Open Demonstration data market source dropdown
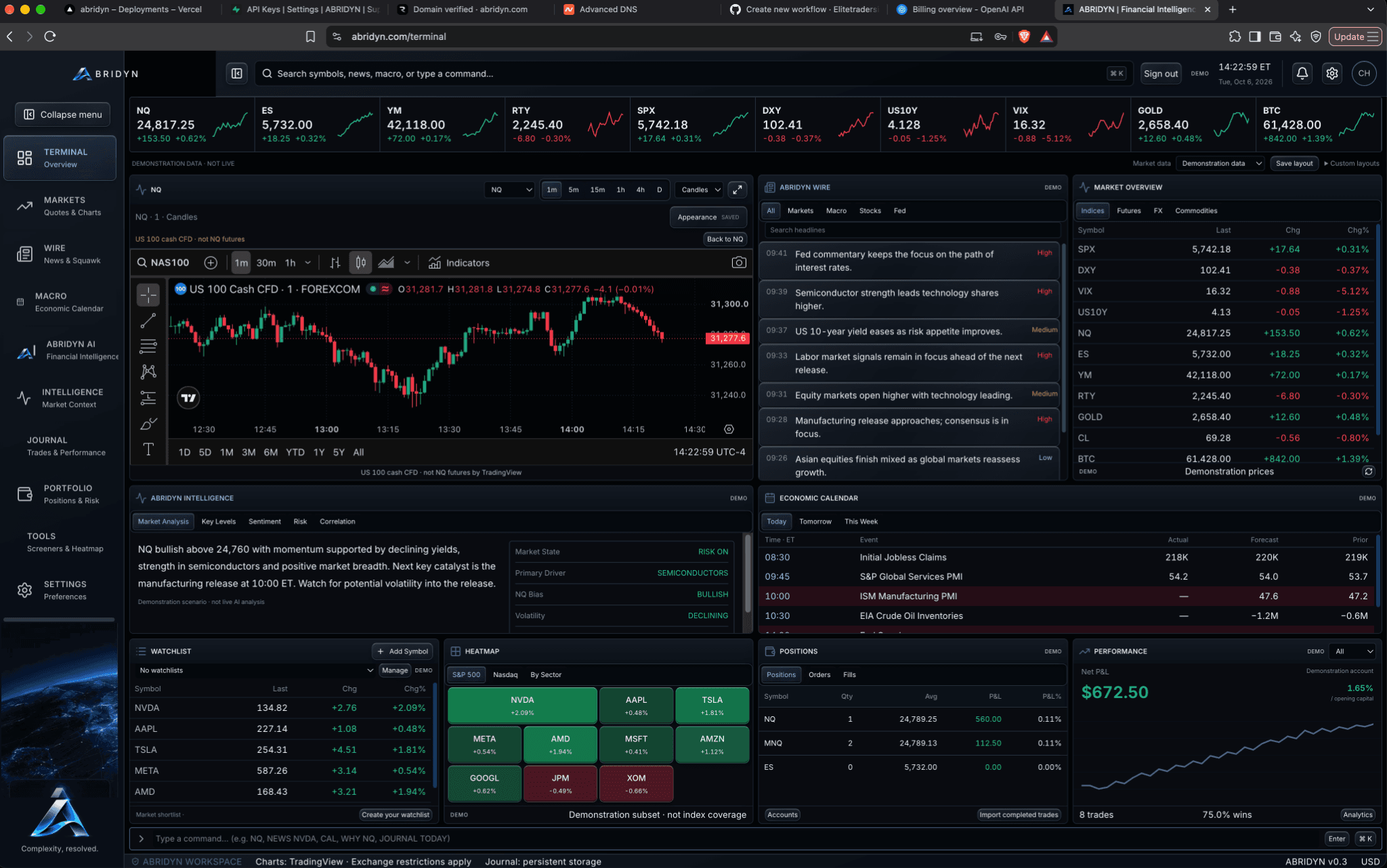This screenshot has height=868, width=1387. tap(1220, 163)
